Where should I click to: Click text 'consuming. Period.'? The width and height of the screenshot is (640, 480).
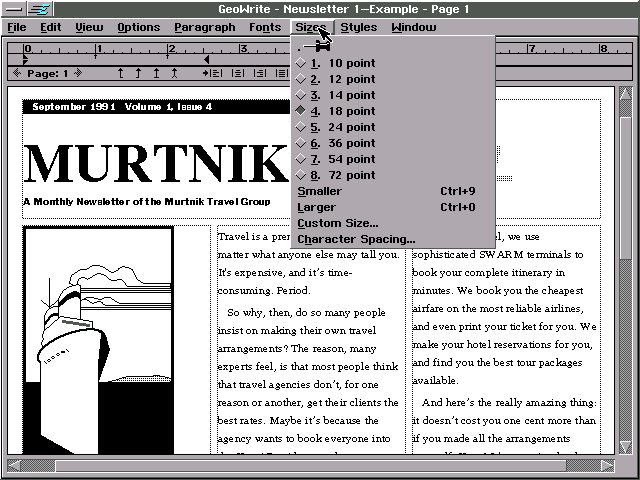(x=264, y=291)
